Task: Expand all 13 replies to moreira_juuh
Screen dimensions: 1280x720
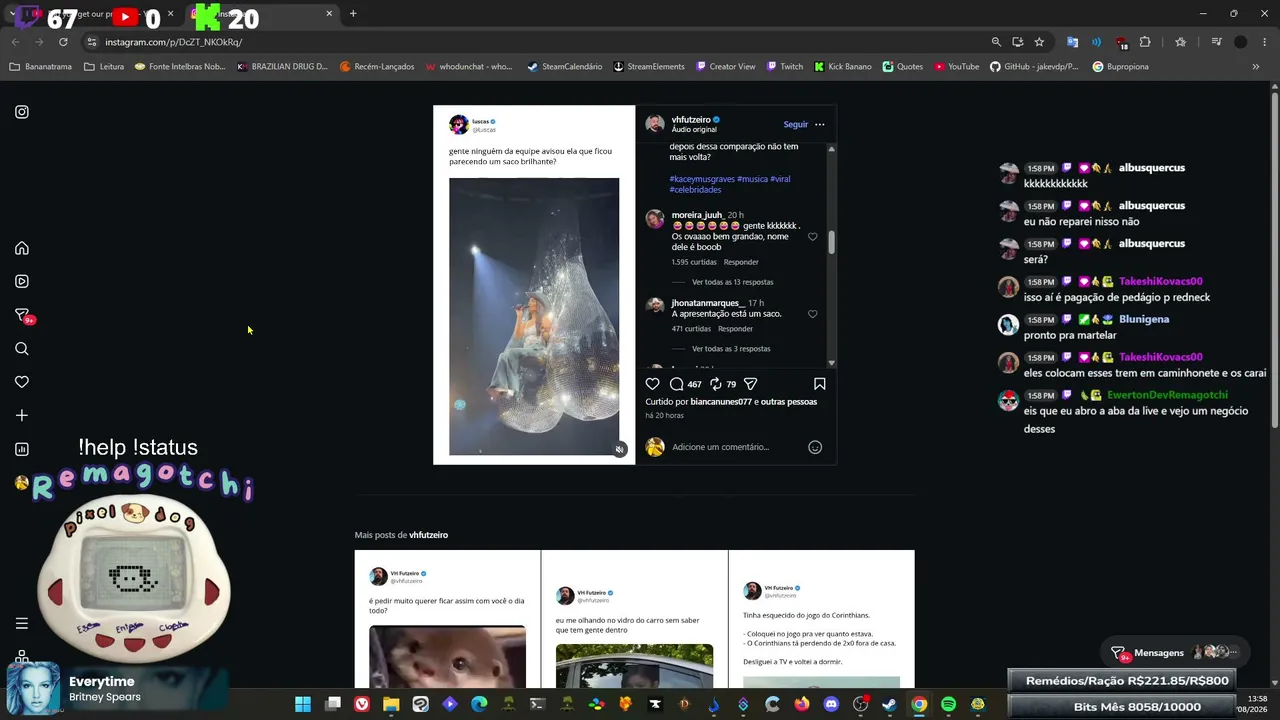Action: [x=732, y=282]
